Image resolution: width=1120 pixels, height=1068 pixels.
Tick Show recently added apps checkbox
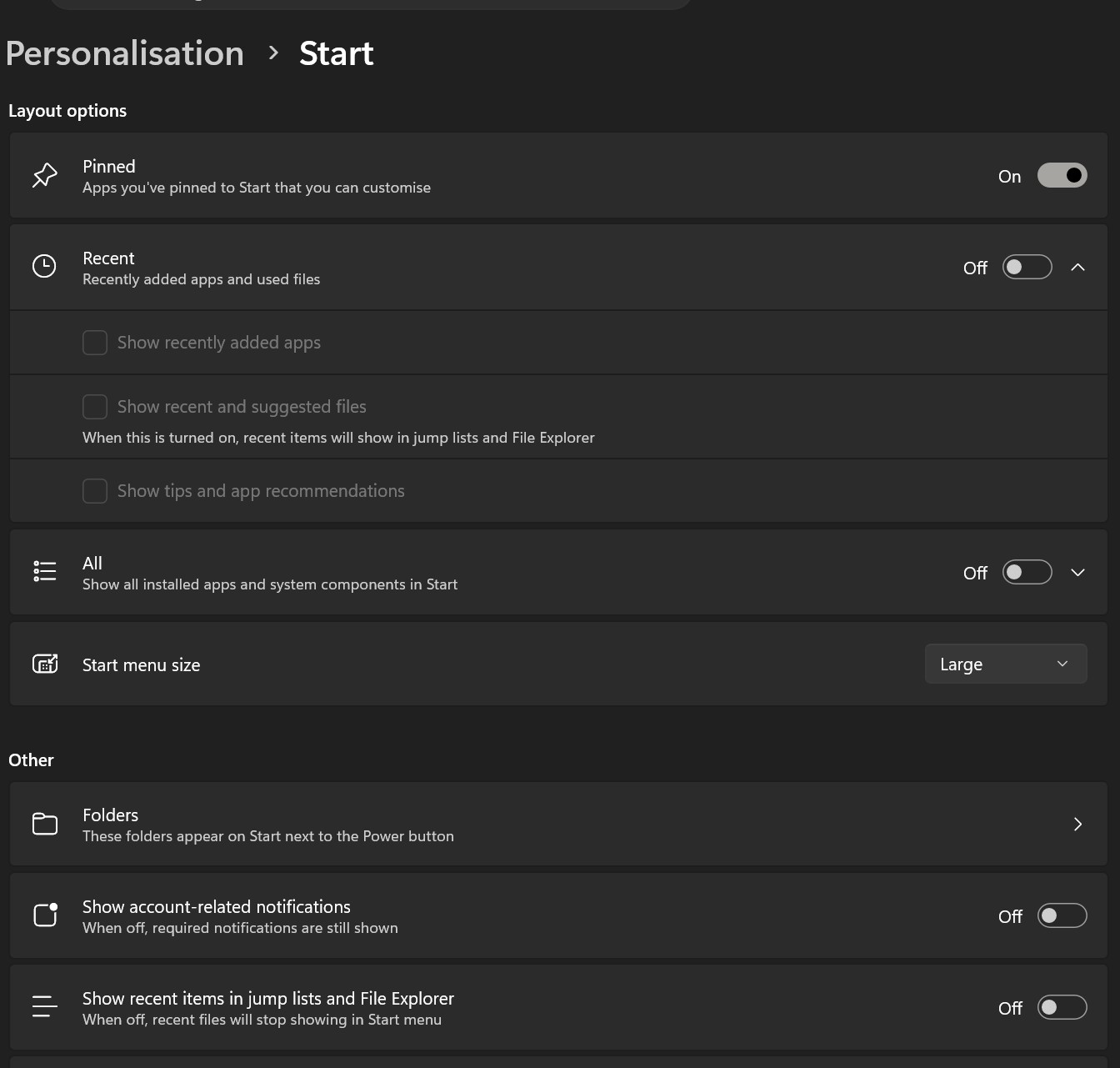(95, 343)
